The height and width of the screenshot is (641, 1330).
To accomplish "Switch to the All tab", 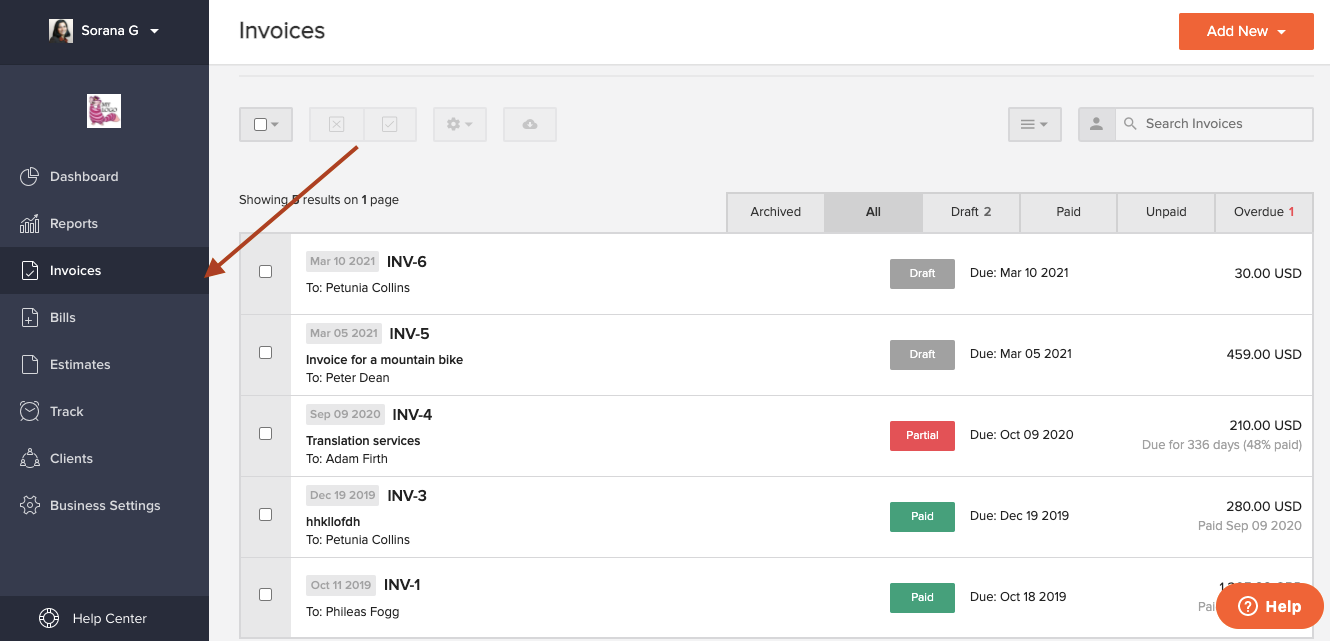I will tap(873, 212).
